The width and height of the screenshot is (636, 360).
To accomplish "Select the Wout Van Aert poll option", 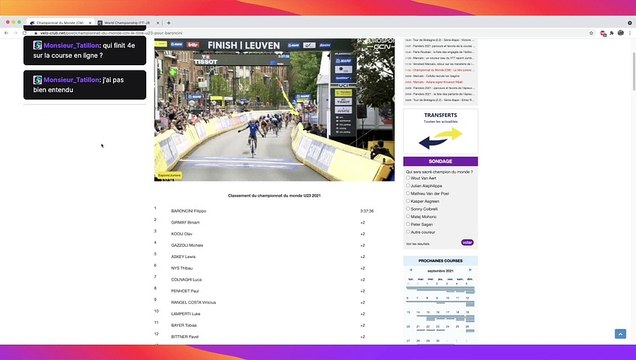I will (408, 178).
